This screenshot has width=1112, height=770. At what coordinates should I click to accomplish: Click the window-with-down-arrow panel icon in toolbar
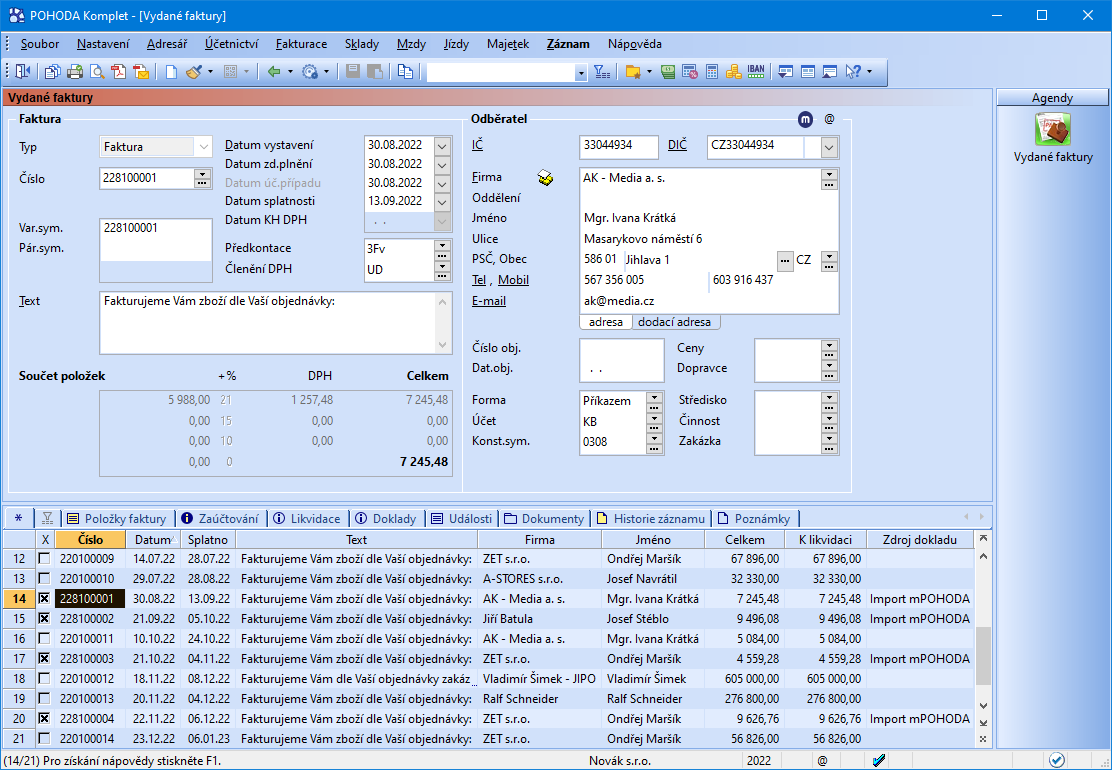[785, 72]
